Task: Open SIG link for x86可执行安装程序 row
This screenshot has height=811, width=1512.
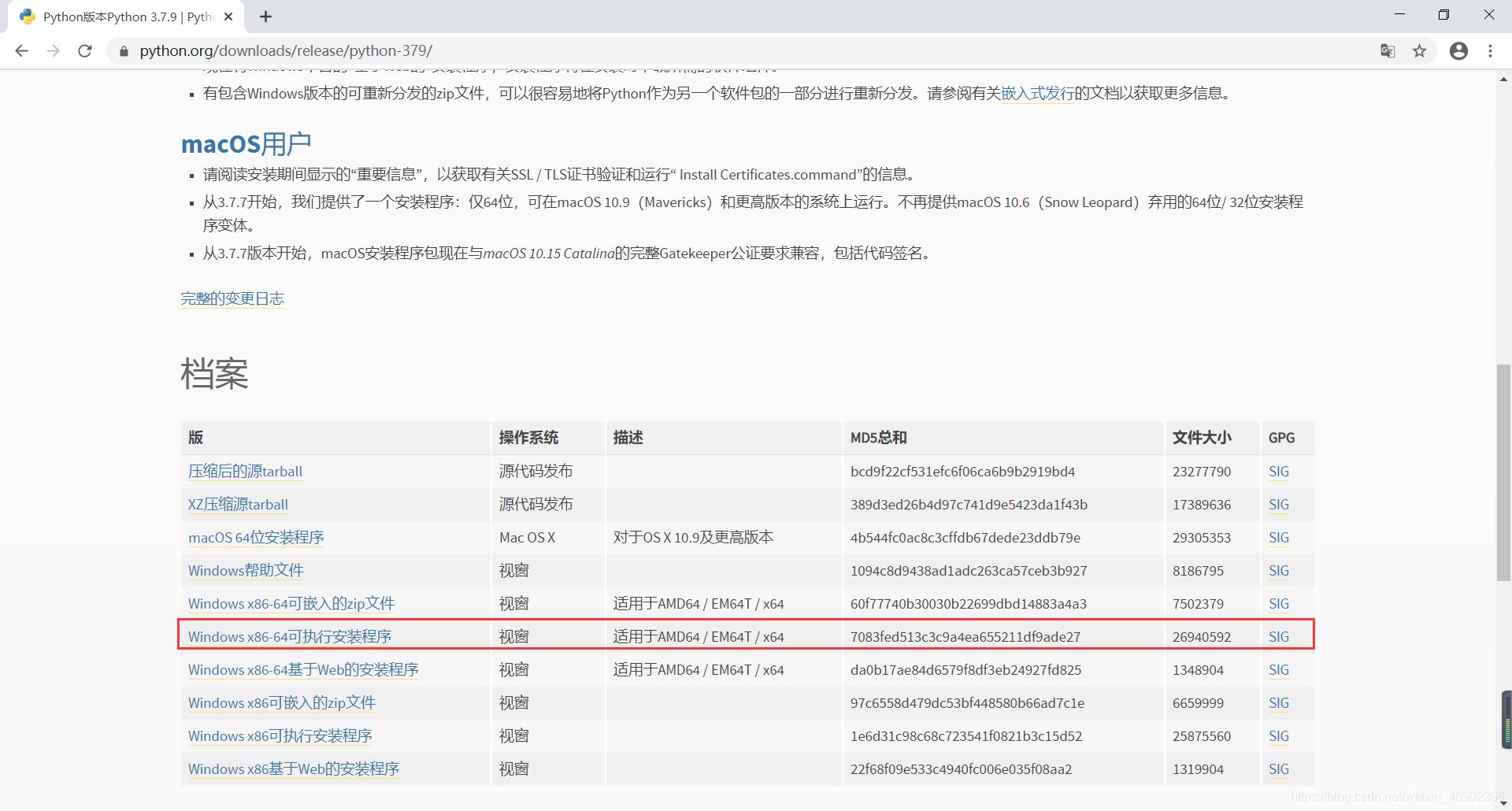Action: [x=1279, y=736]
